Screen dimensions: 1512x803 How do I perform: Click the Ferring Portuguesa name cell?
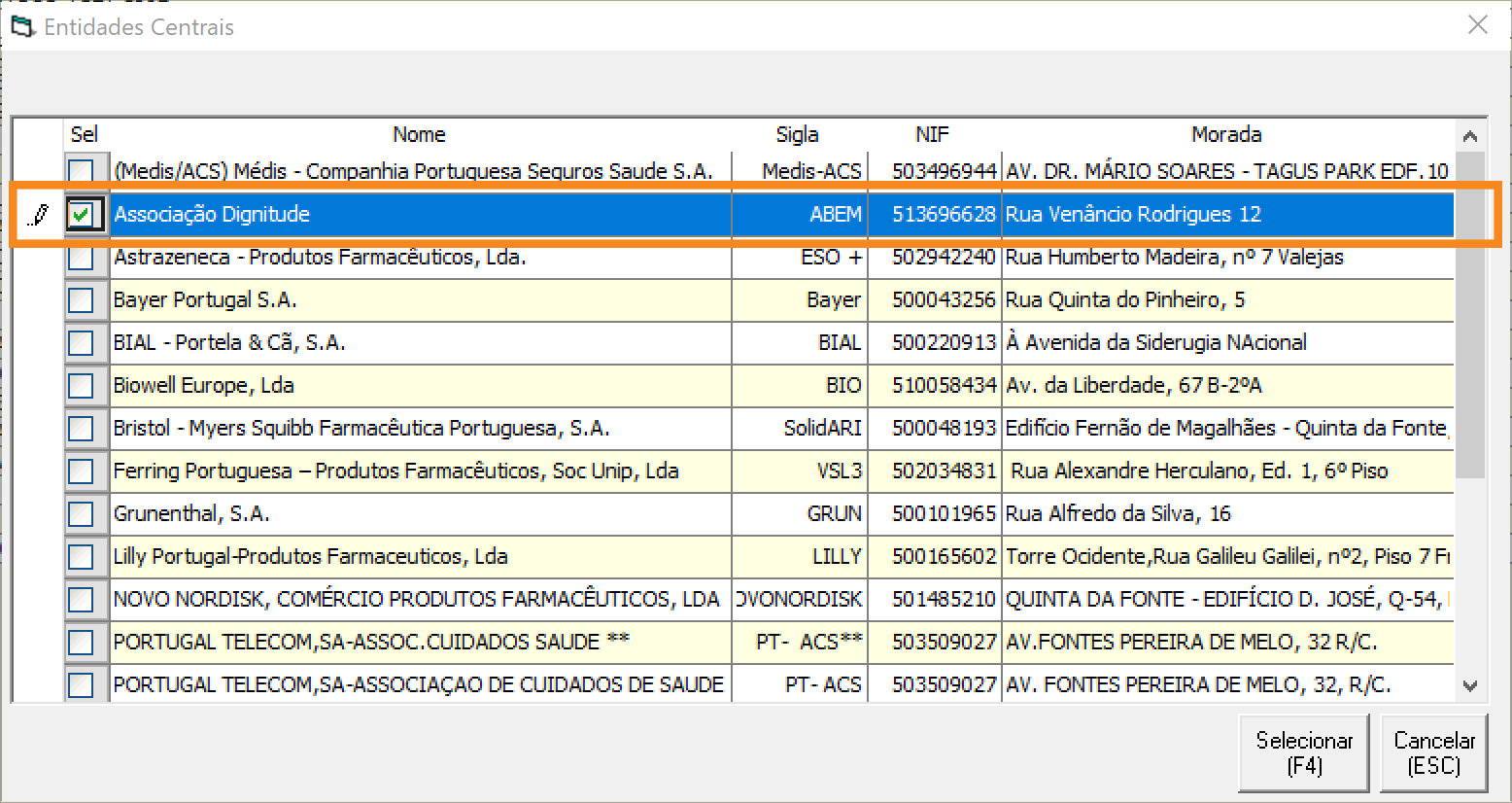395,471
